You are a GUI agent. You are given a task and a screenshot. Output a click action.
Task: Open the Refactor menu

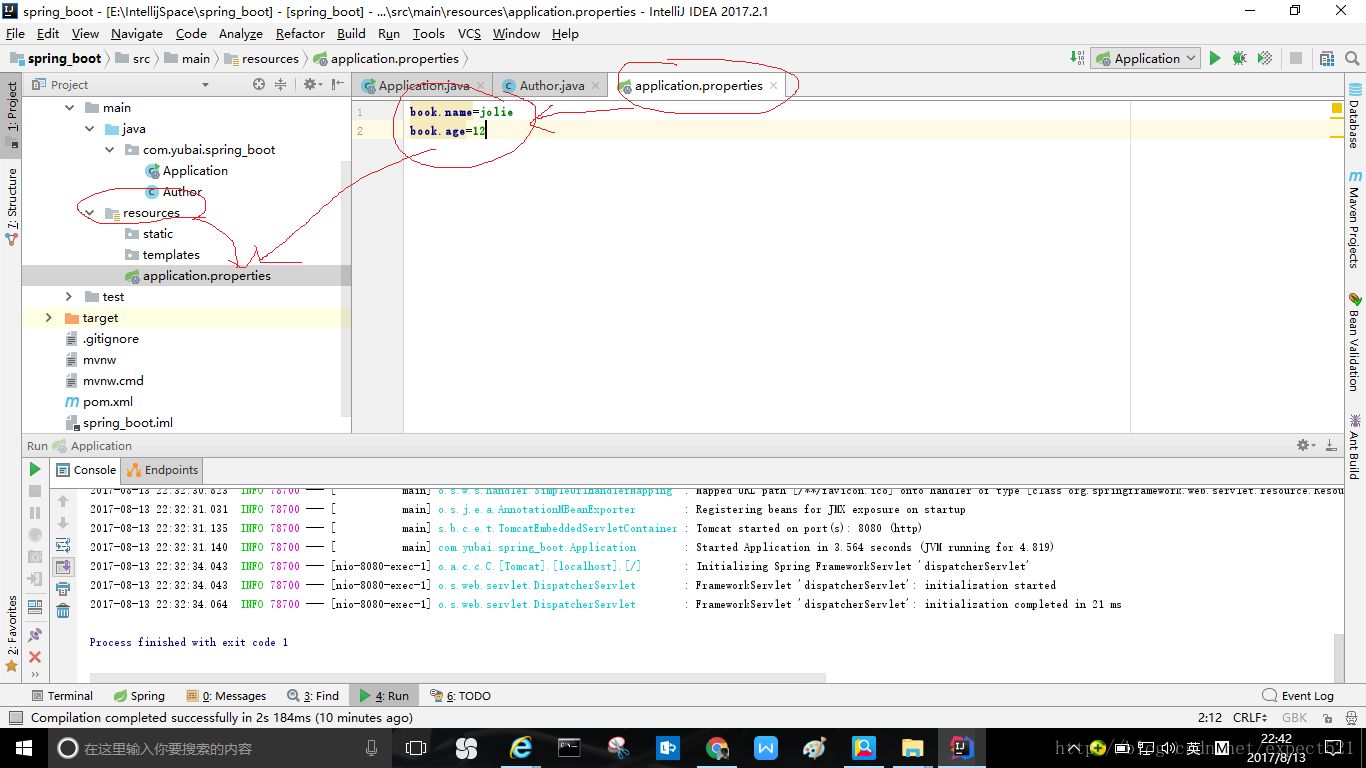(300, 33)
